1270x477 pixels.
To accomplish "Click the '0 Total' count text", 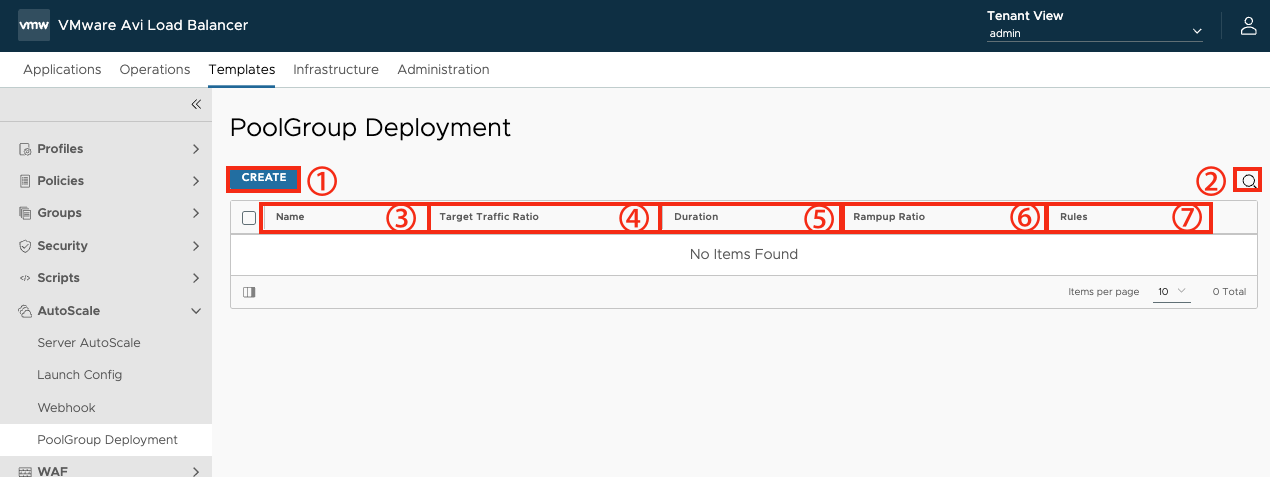I will [x=1229, y=292].
